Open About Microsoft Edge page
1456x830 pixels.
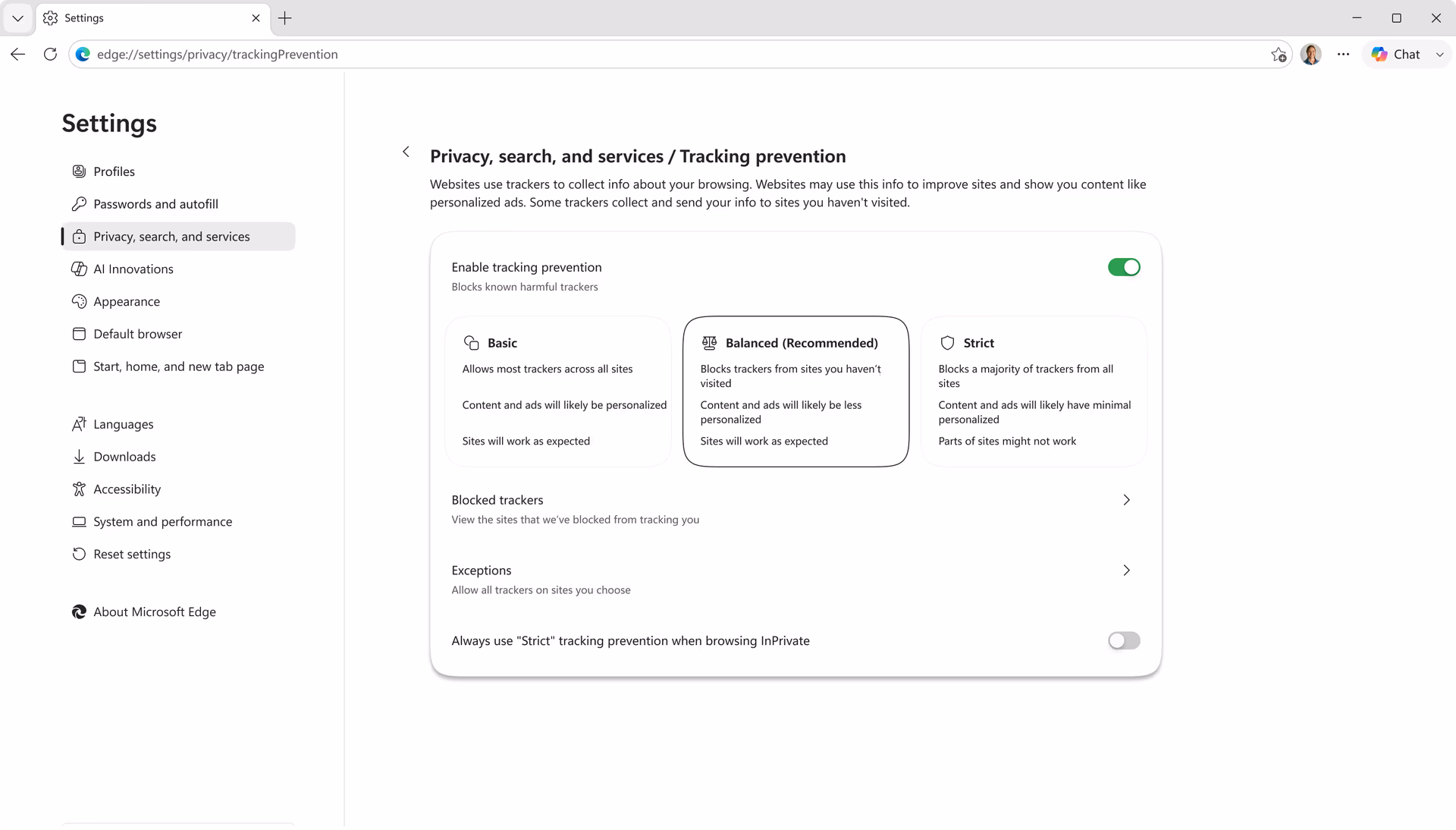[x=179, y=612]
